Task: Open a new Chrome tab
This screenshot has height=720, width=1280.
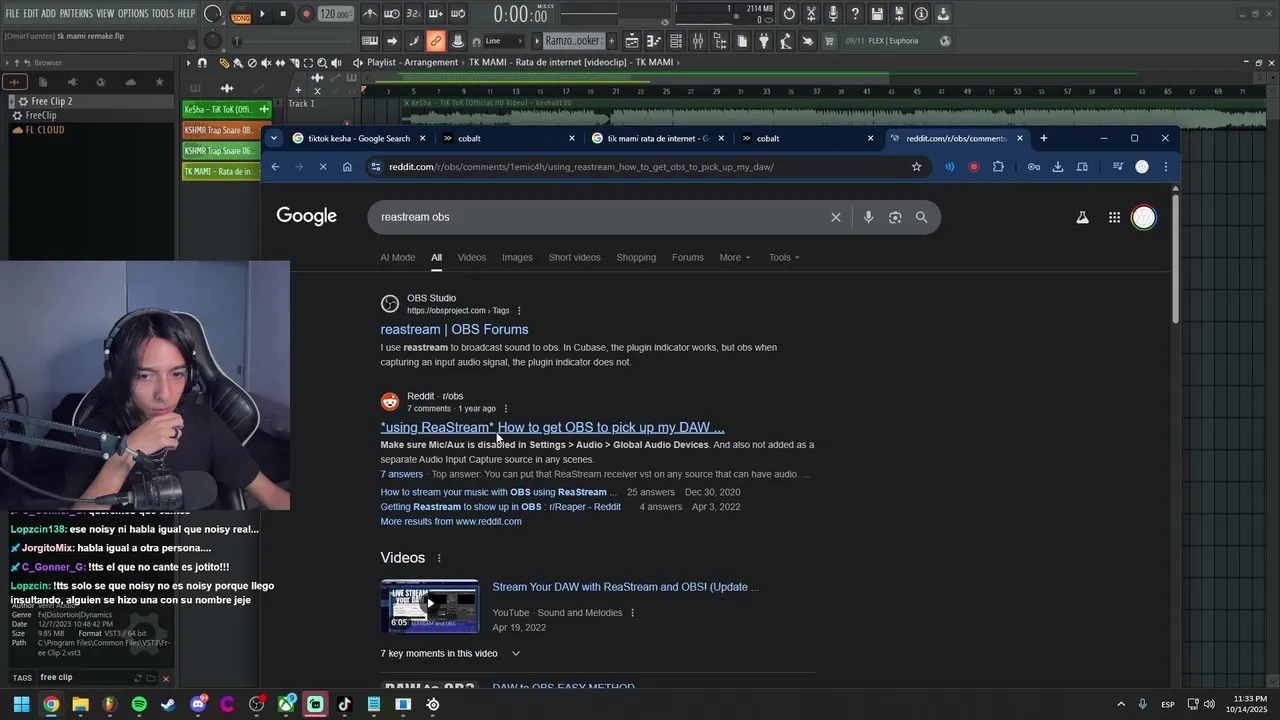Action: pos(1043,138)
